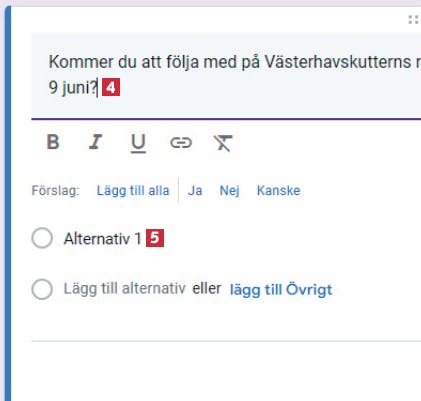Screen dimensions: 421x401
Task: Click the red number 5 annotation badge
Action: [x=155, y=238]
